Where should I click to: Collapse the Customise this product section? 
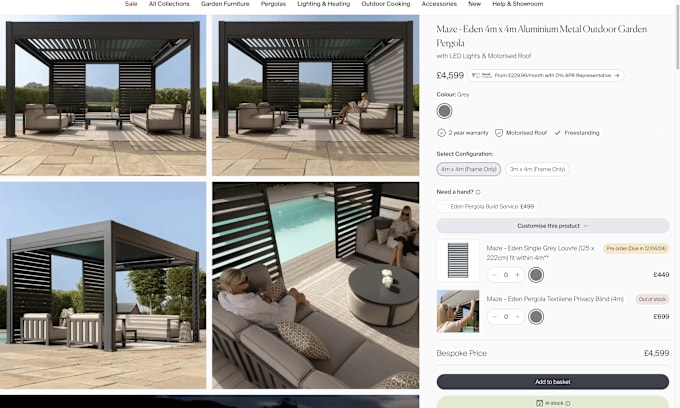[552, 226]
